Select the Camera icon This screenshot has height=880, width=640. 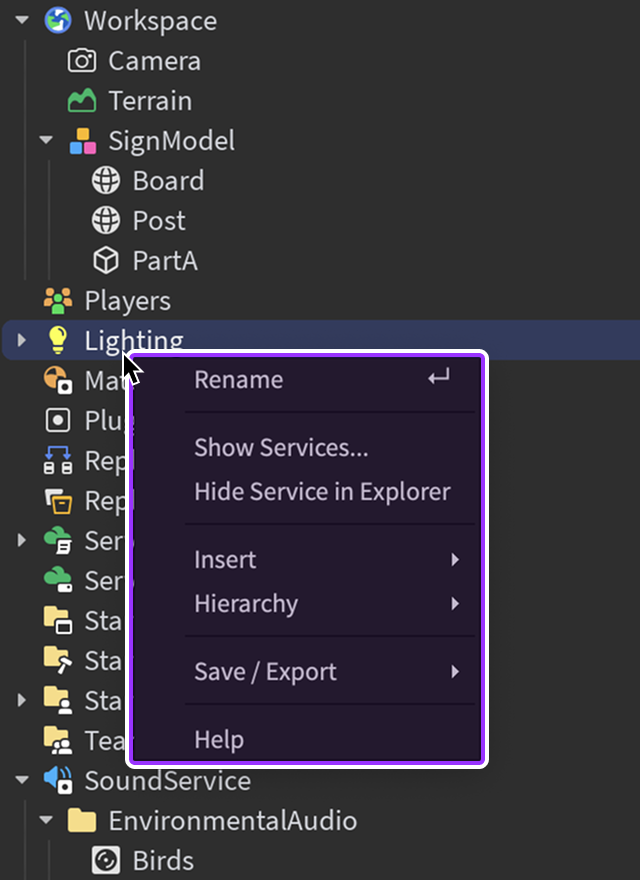click(82, 61)
